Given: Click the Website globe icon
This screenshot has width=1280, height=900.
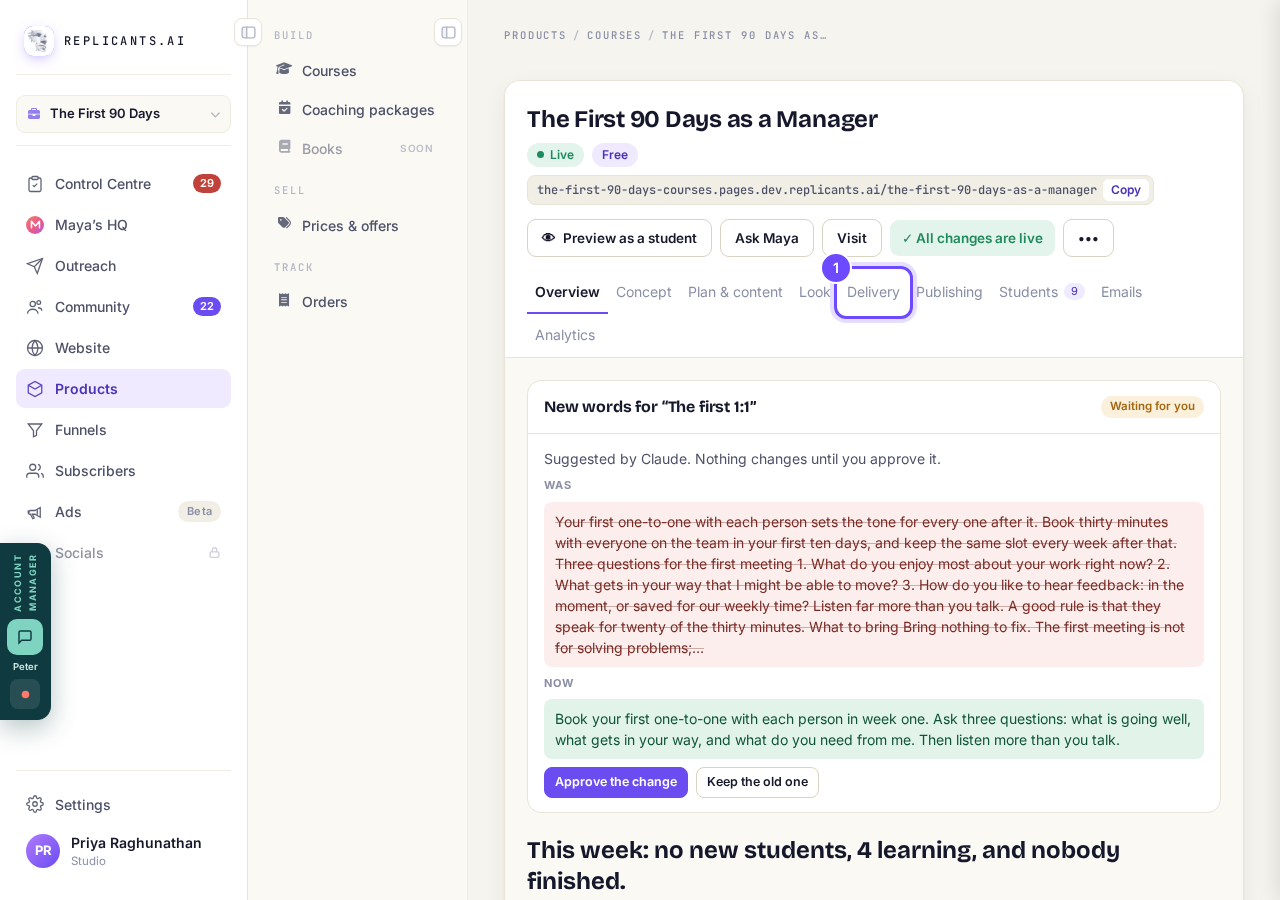Looking at the screenshot, I should [x=35, y=348].
